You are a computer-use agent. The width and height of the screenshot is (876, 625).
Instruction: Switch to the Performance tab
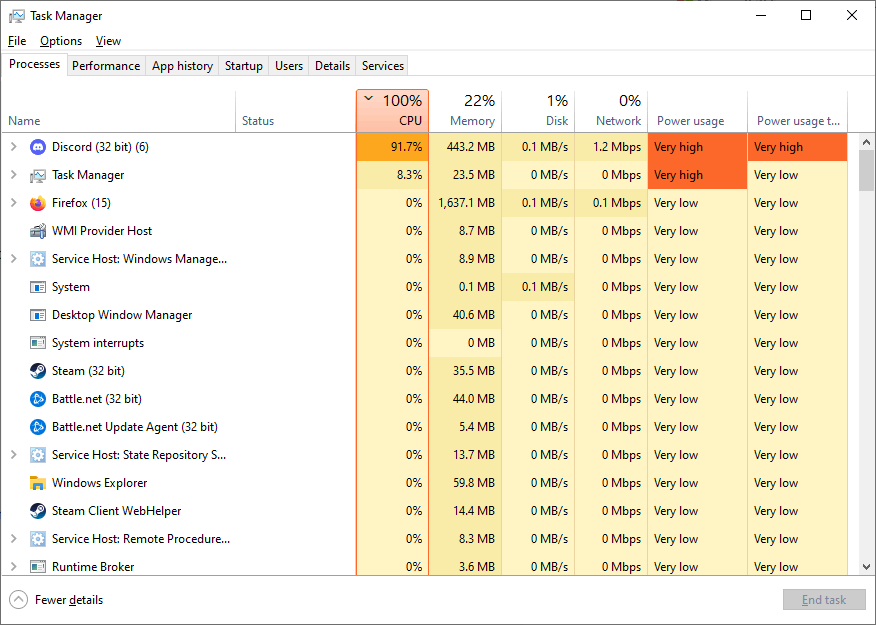106,66
